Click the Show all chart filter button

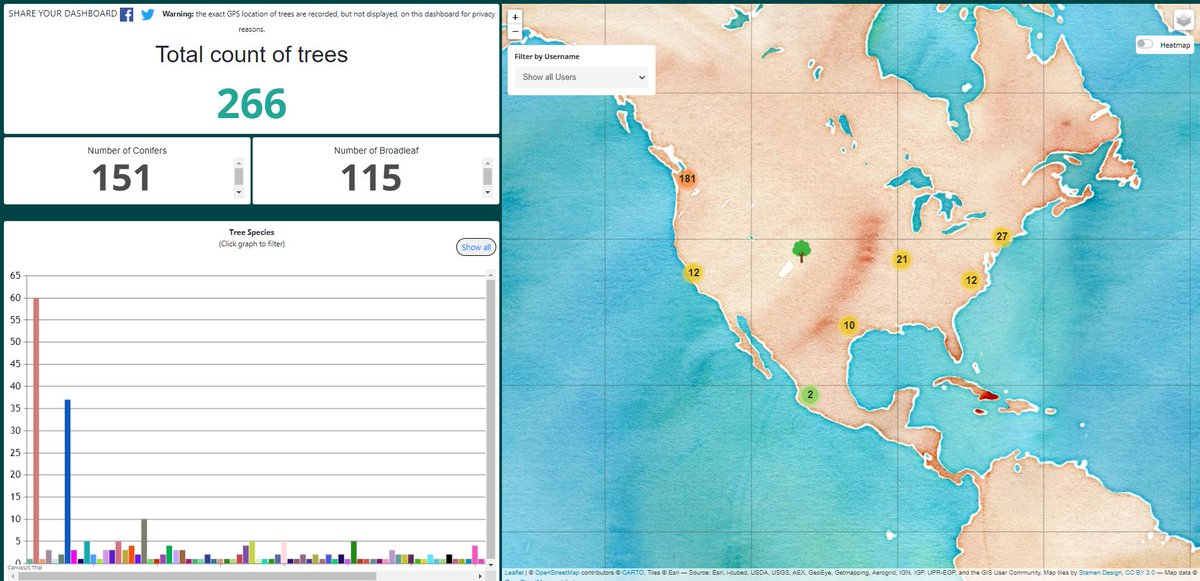click(475, 246)
